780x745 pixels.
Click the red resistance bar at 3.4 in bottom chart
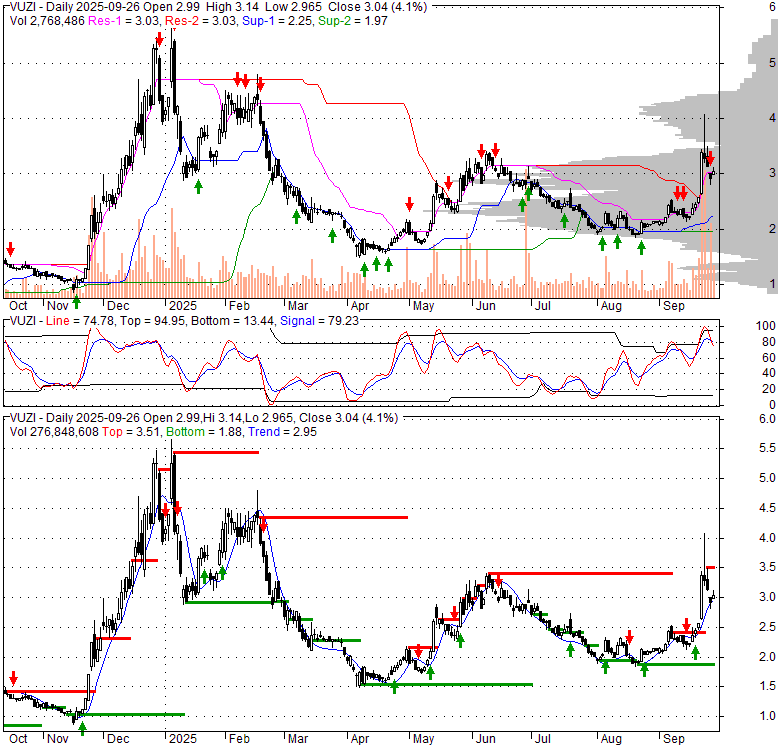coord(581,573)
